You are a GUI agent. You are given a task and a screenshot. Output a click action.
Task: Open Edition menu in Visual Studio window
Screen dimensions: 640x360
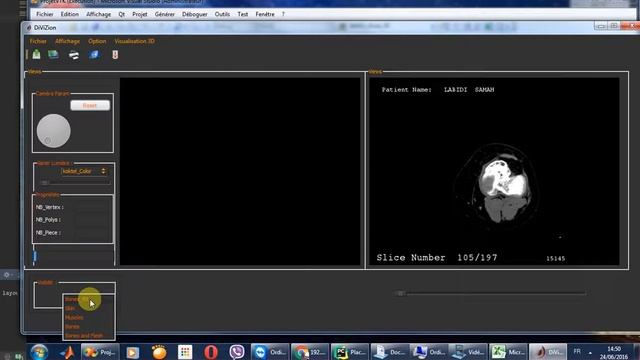pyautogui.click(x=70, y=14)
